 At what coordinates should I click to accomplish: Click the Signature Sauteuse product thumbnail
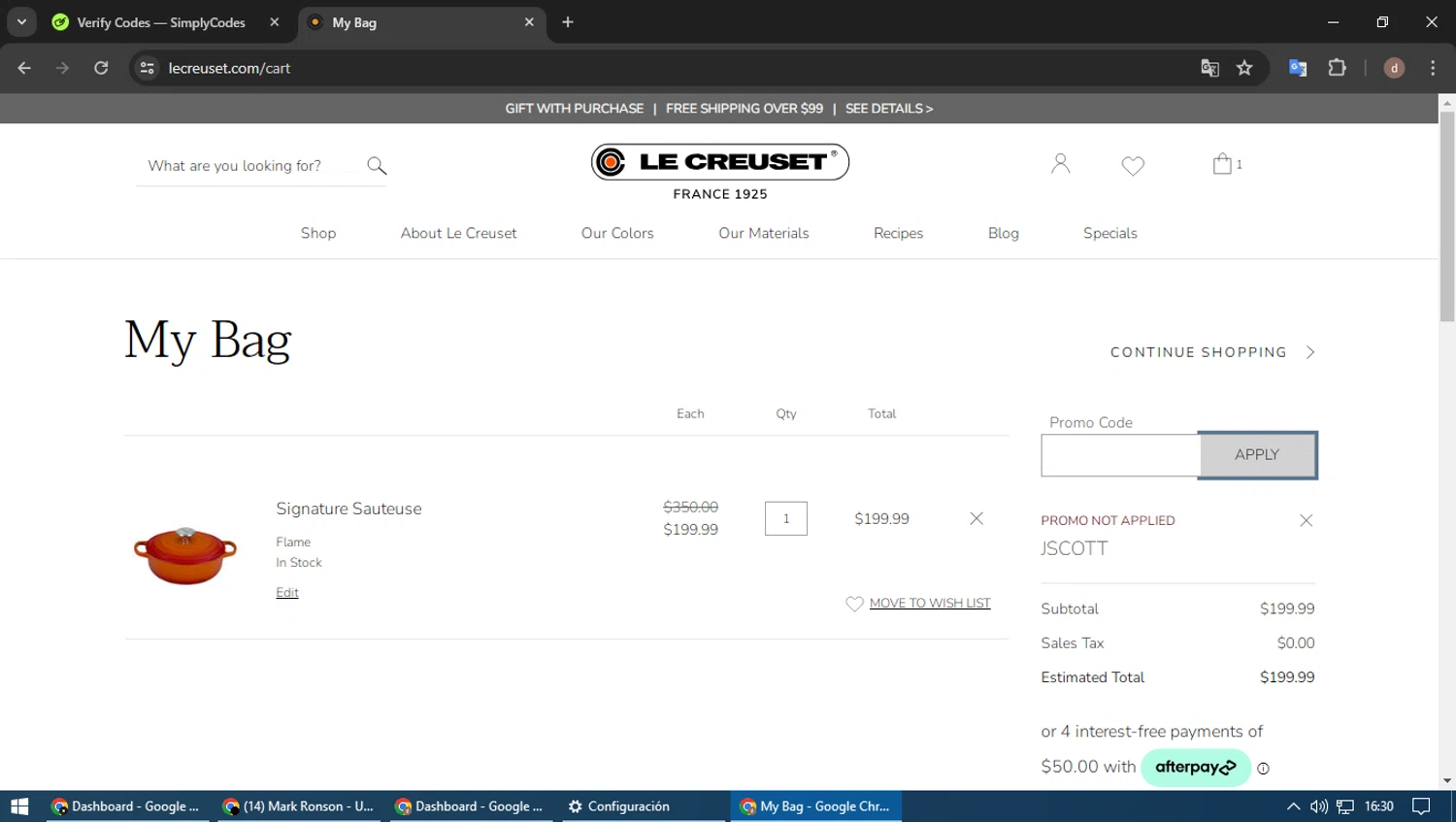[185, 556]
